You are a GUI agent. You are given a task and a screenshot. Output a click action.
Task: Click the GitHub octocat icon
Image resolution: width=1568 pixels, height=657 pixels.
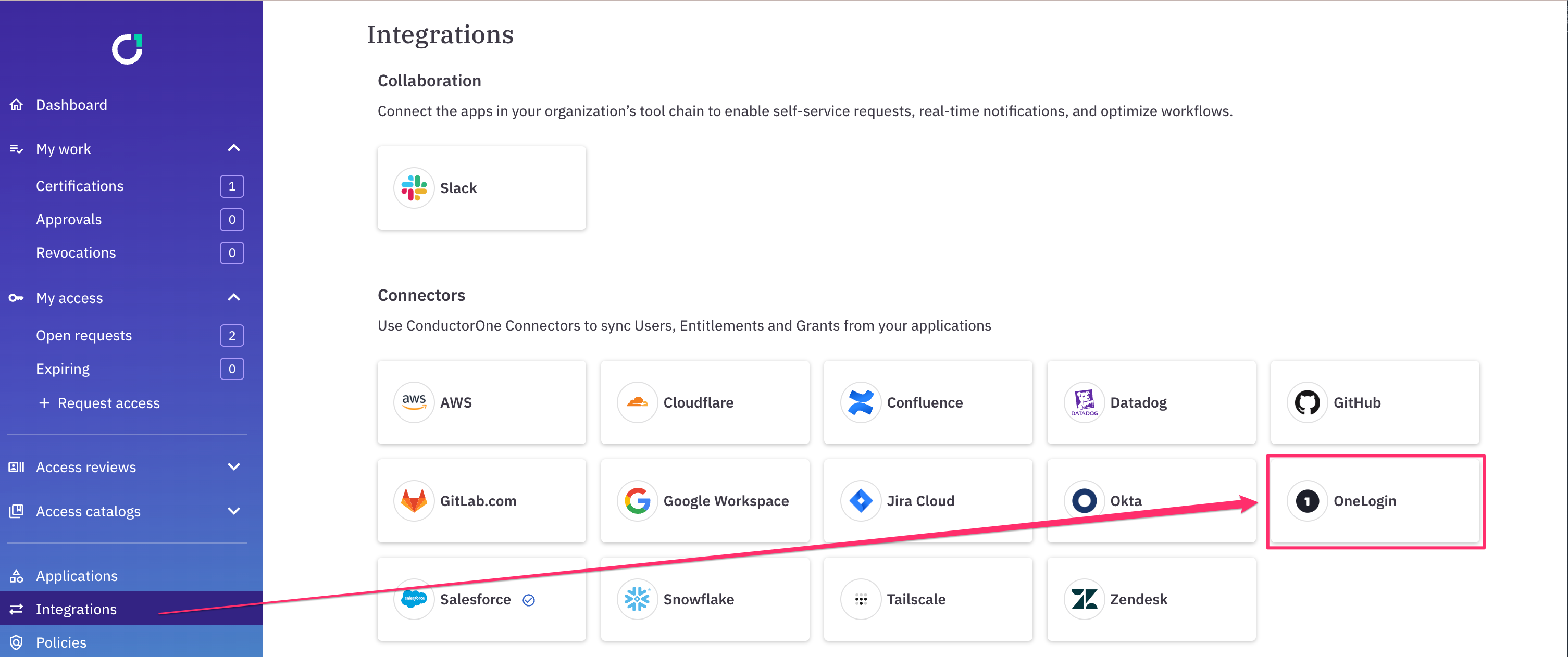coord(1307,402)
